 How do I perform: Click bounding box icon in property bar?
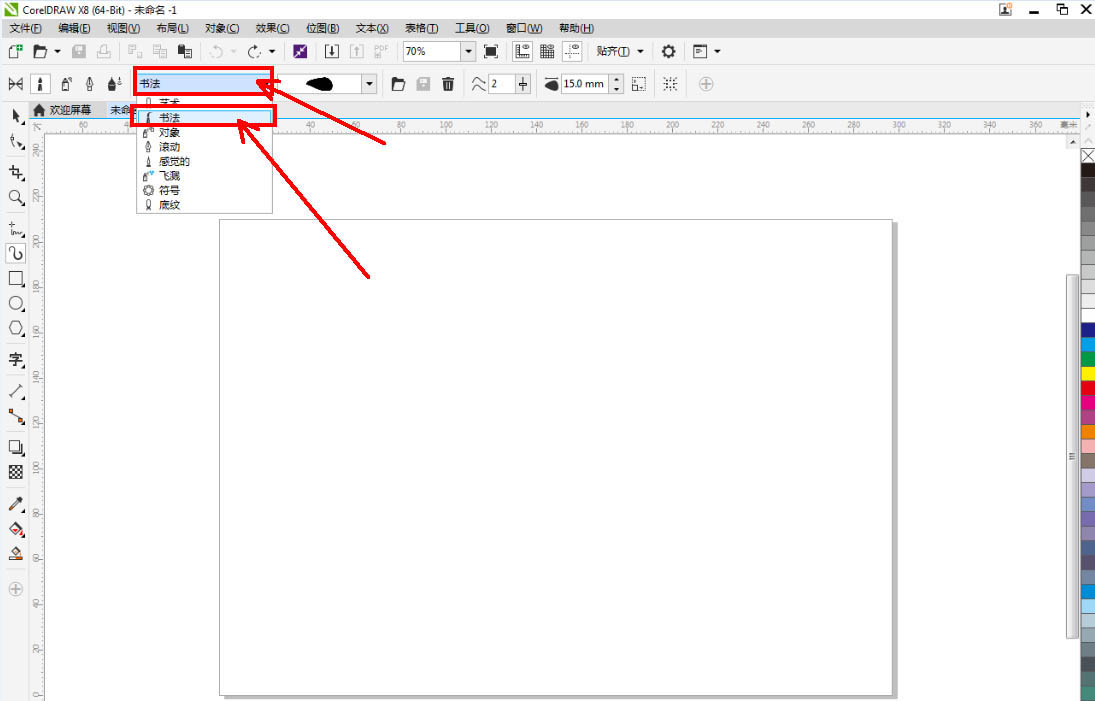tap(670, 84)
